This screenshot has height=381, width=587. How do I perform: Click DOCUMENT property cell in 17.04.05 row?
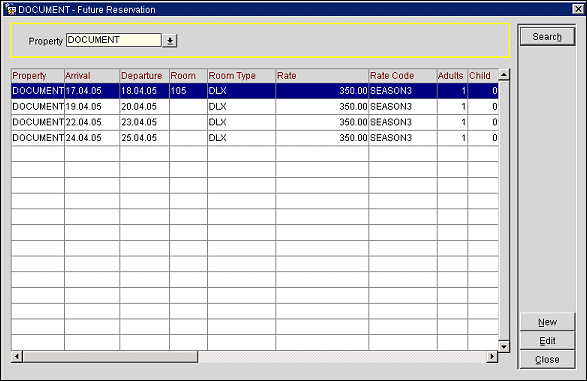click(x=37, y=91)
